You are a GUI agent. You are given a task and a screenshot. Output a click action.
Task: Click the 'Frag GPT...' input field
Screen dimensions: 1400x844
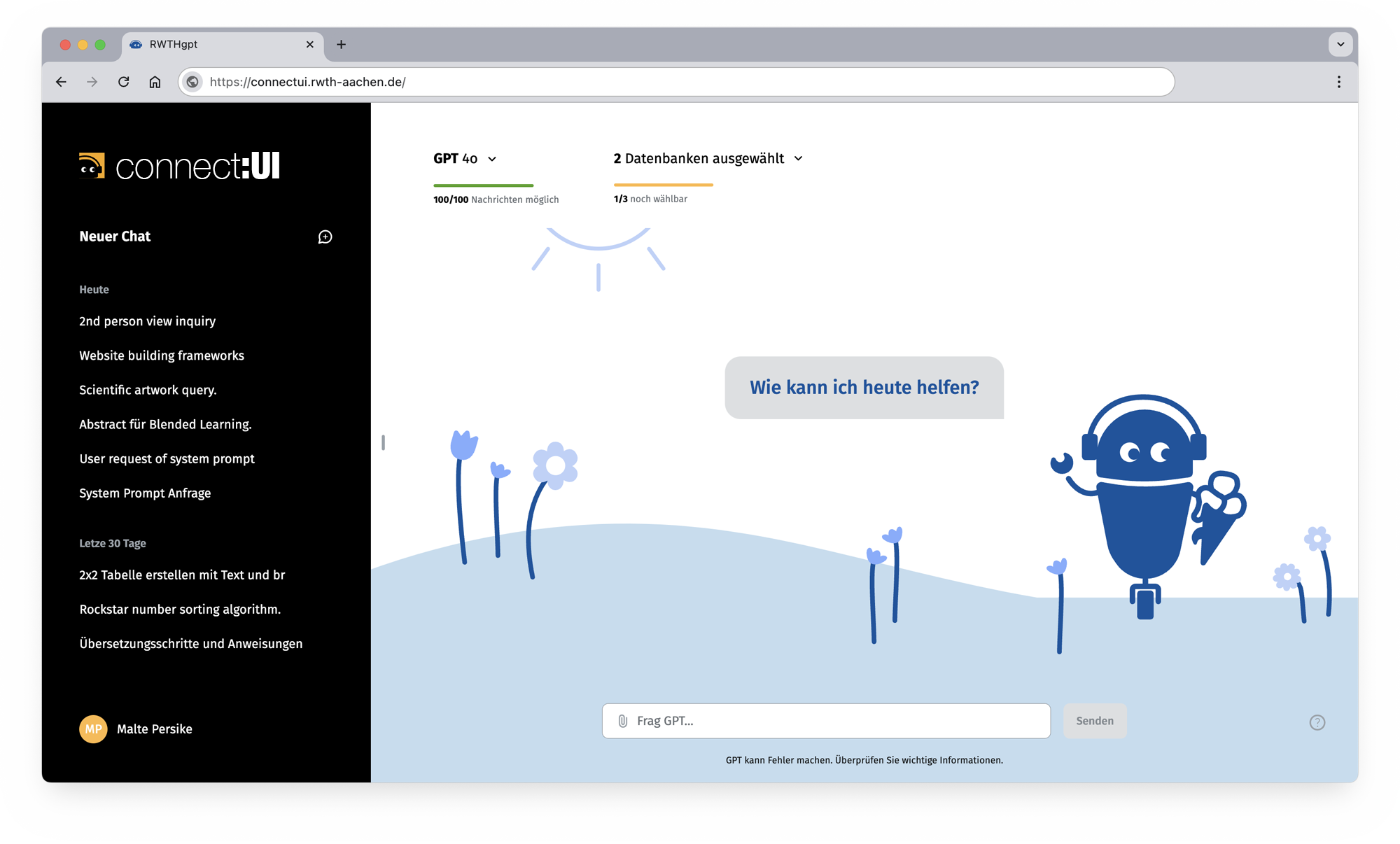pos(826,720)
